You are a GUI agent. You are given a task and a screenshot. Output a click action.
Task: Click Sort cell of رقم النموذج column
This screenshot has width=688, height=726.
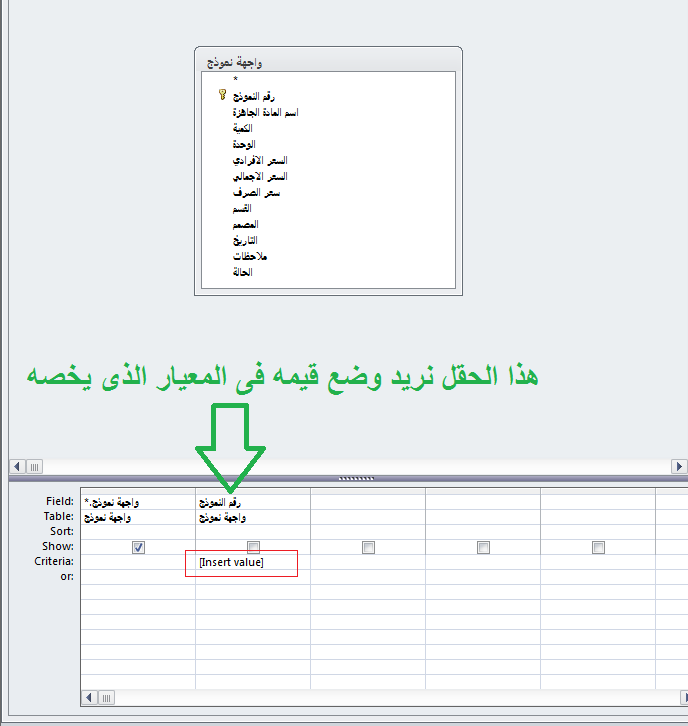point(253,532)
